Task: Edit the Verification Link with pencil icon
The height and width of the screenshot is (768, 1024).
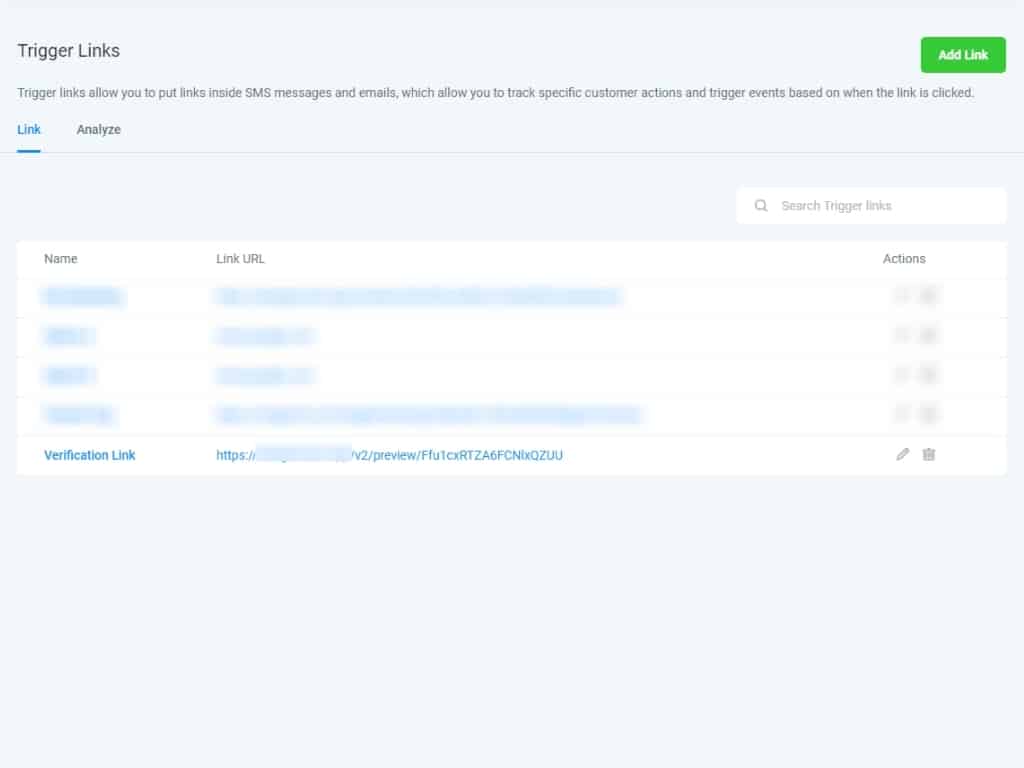Action: tap(903, 455)
